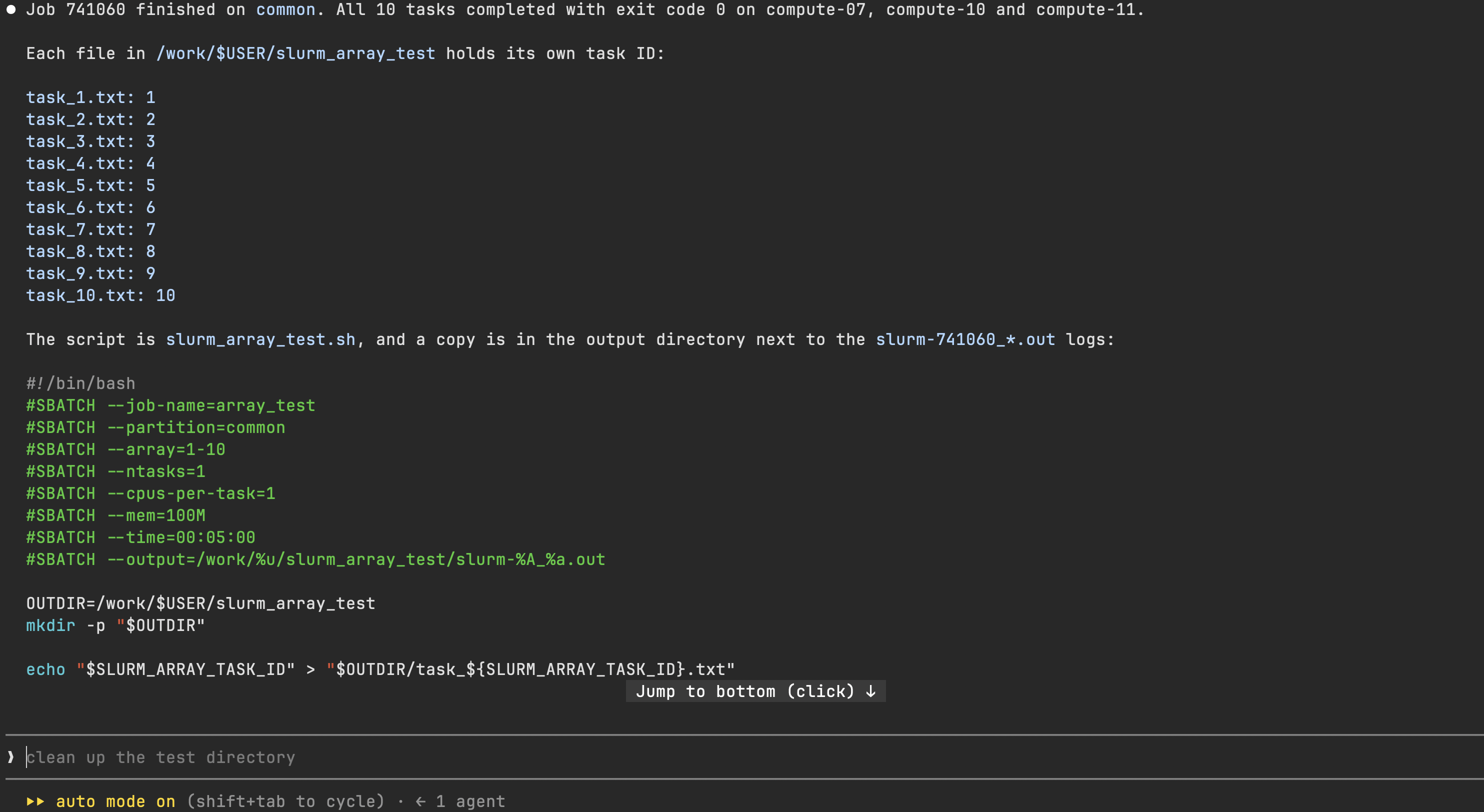This screenshot has width=1484, height=812.
Task: Click the 'task_4.txt: 4' line
Action: pyautogui.click(x=91, y=163)
